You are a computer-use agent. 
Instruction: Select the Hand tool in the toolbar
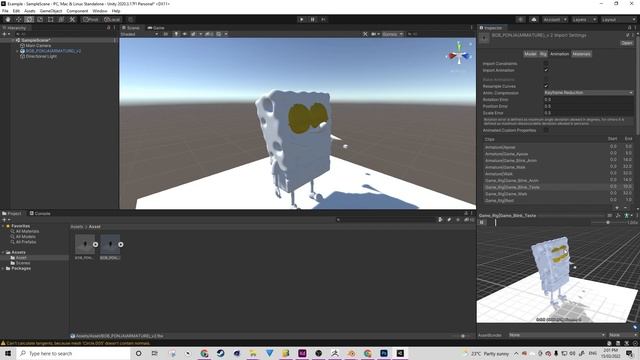coord(8,19)
